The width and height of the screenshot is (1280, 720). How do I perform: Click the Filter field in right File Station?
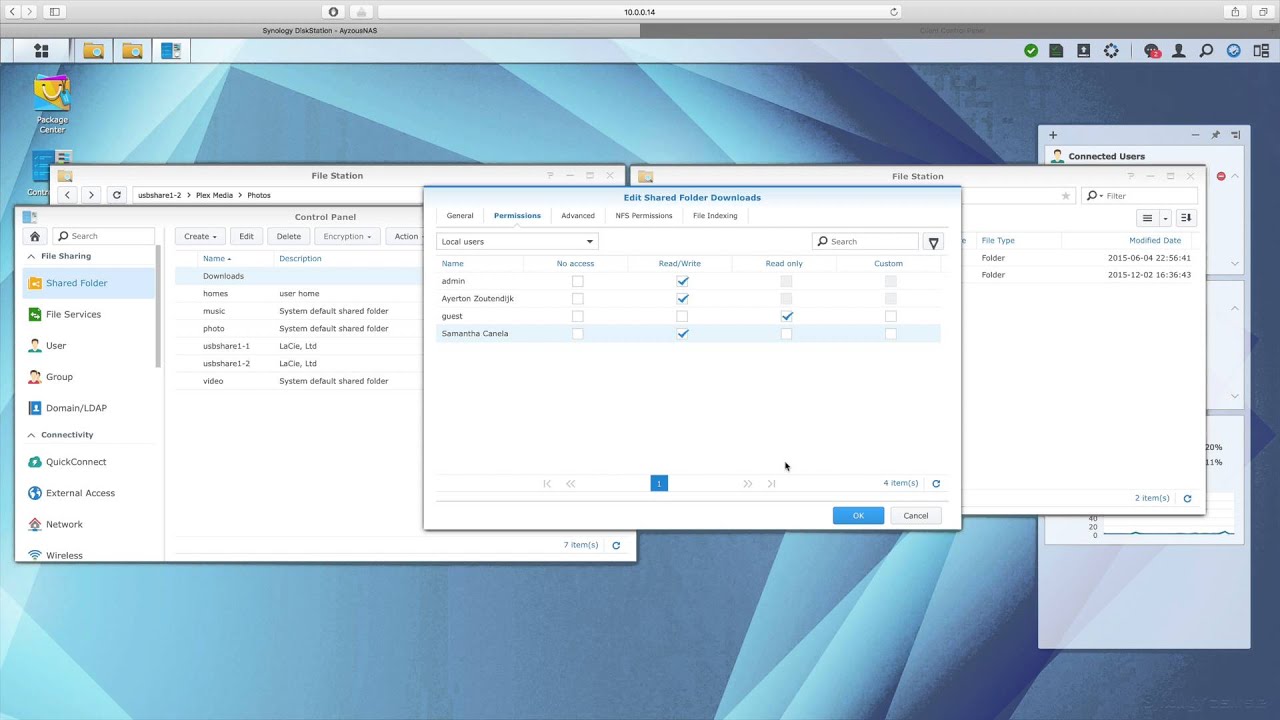[1140, 196]
